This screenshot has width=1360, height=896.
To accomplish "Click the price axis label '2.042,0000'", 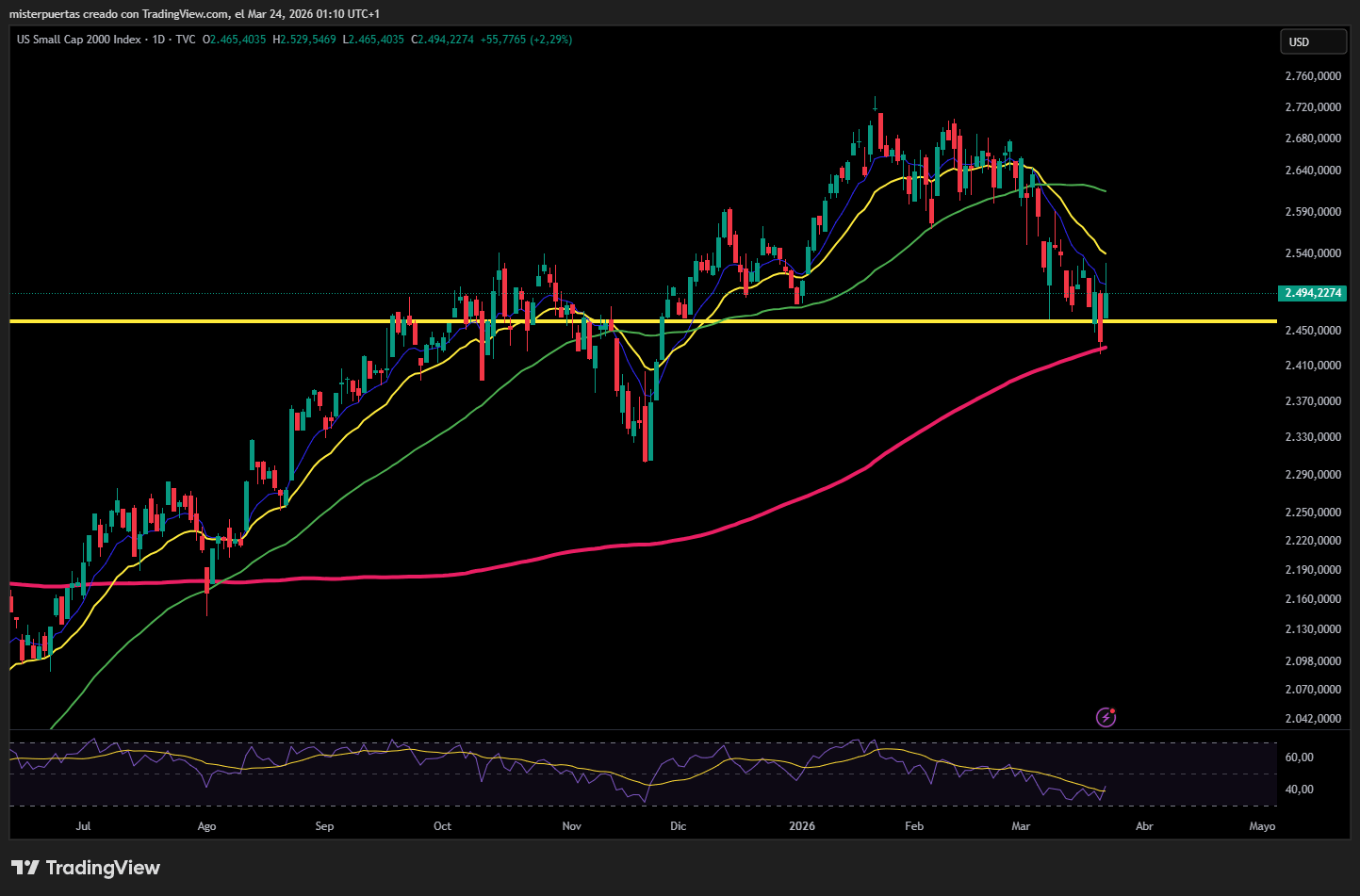I will [x=1313, y=719].
